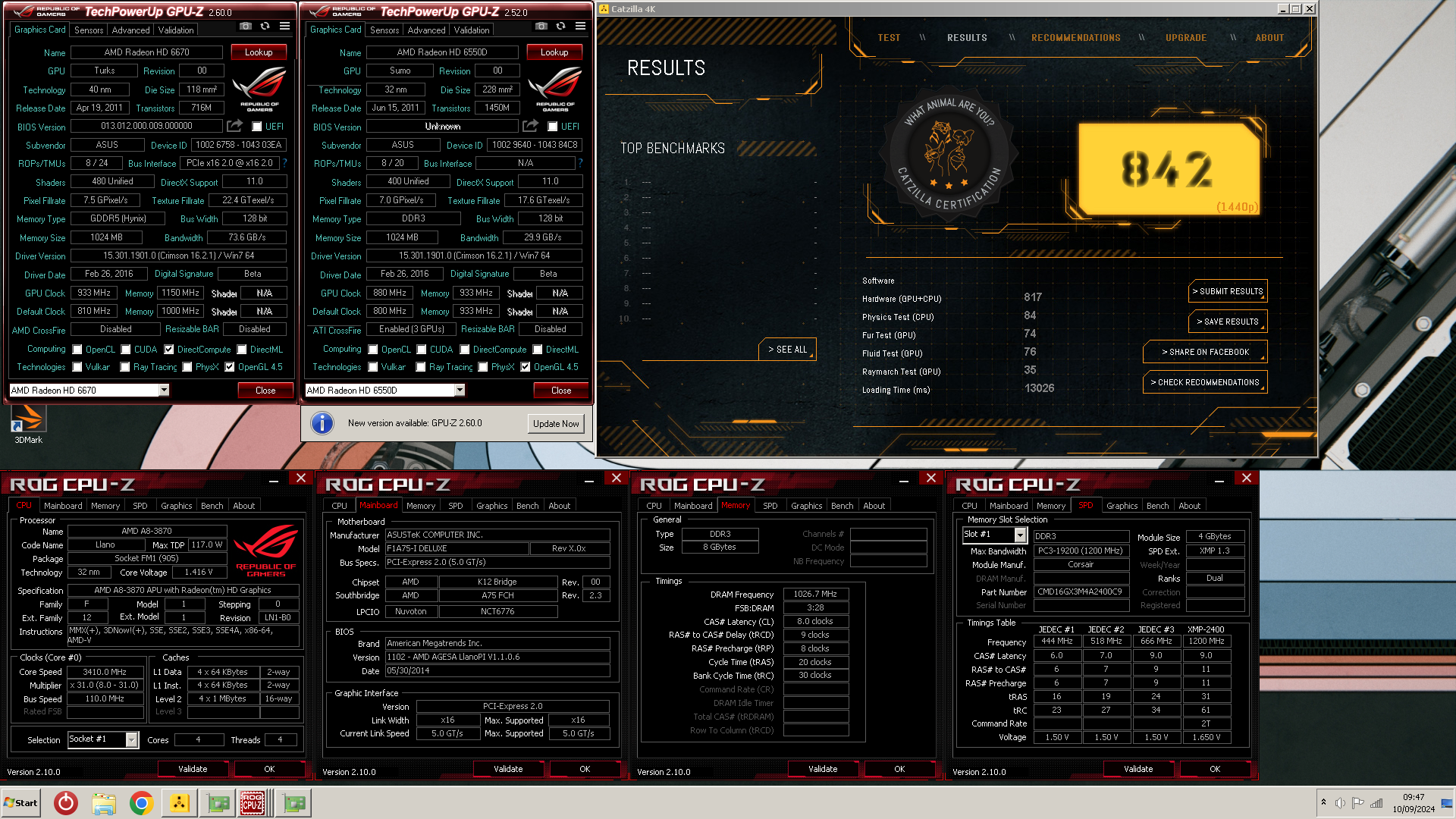Open Action Center flag icon
Image resolution: width=1456 pixels, height=819 pixels.
tap(1357, 802)
